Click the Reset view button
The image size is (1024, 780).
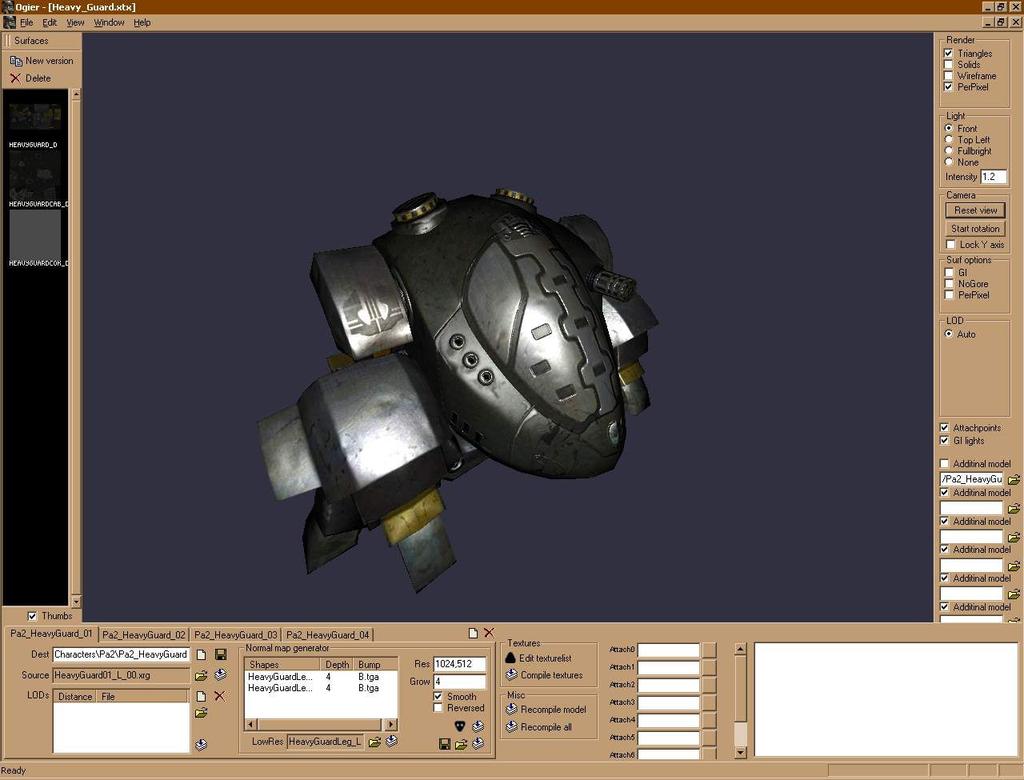coord(975,210)
